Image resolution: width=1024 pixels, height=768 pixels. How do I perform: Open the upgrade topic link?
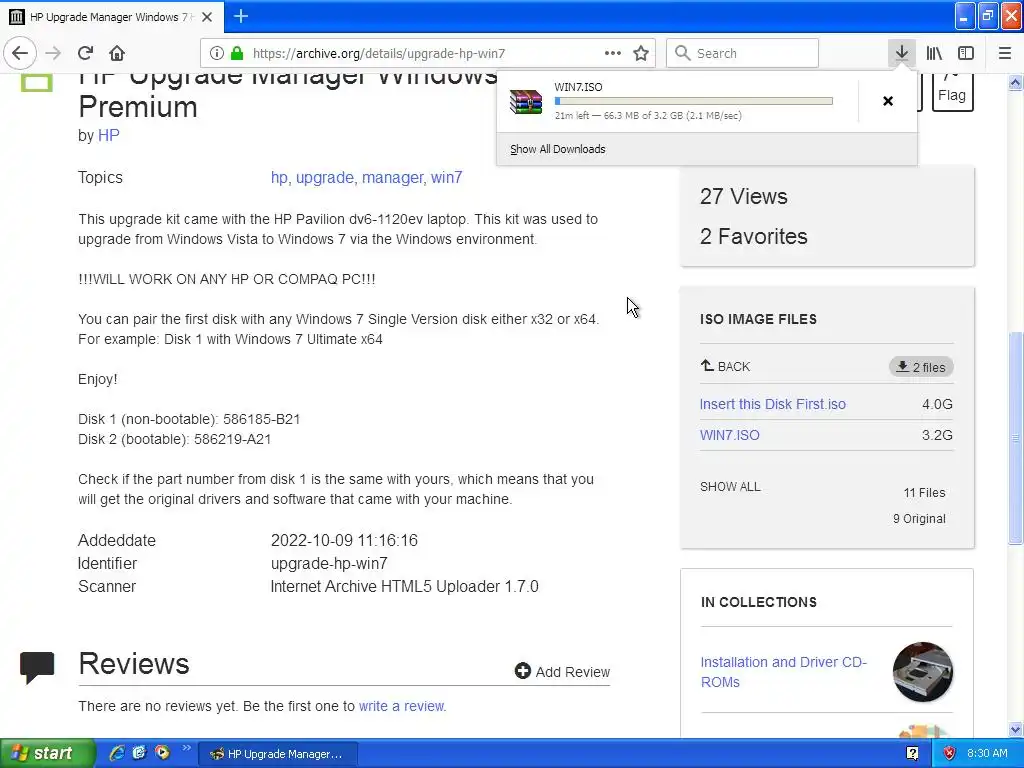[325, 178]
